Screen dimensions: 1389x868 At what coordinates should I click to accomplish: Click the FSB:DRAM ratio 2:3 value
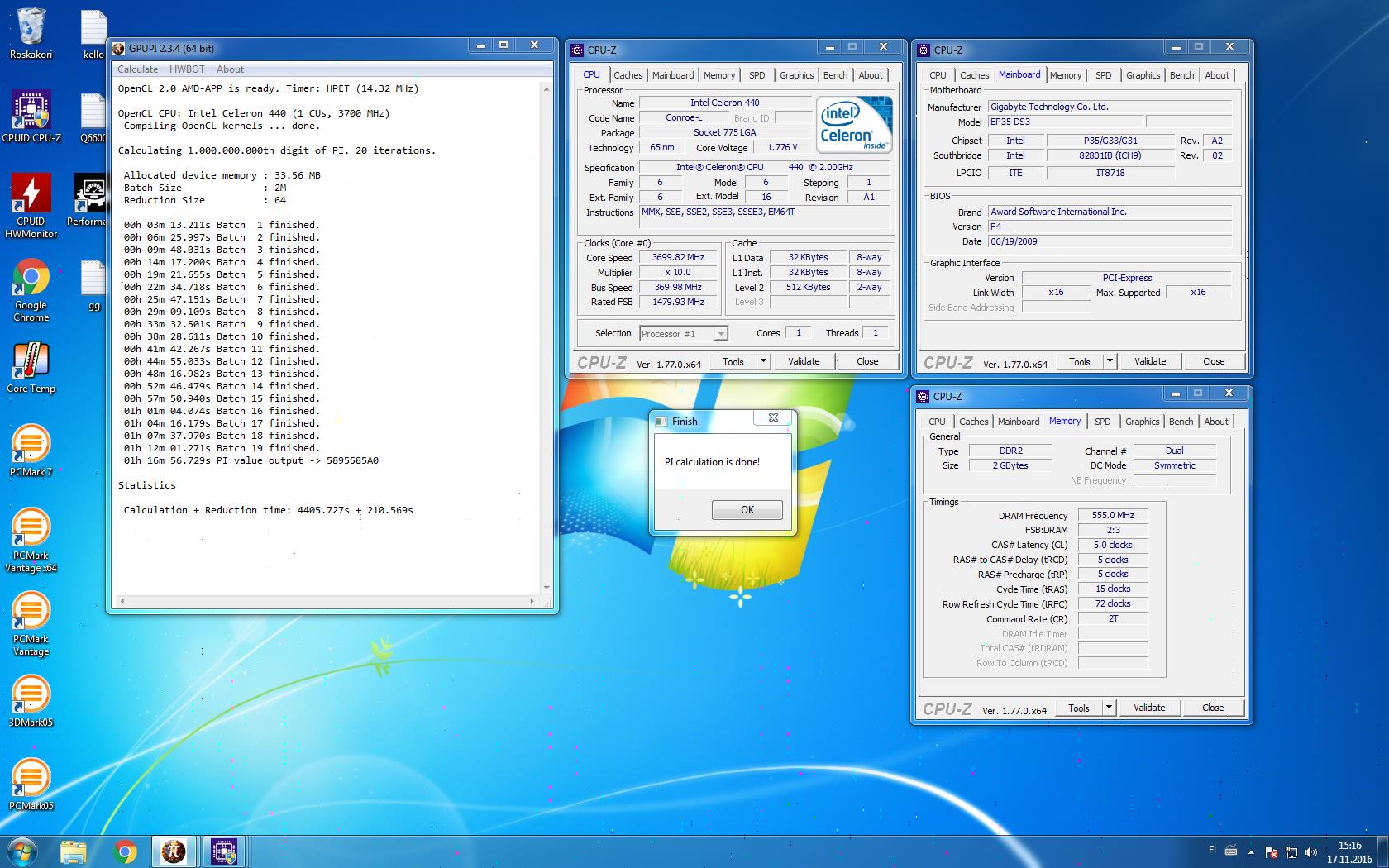point(1113,530)
